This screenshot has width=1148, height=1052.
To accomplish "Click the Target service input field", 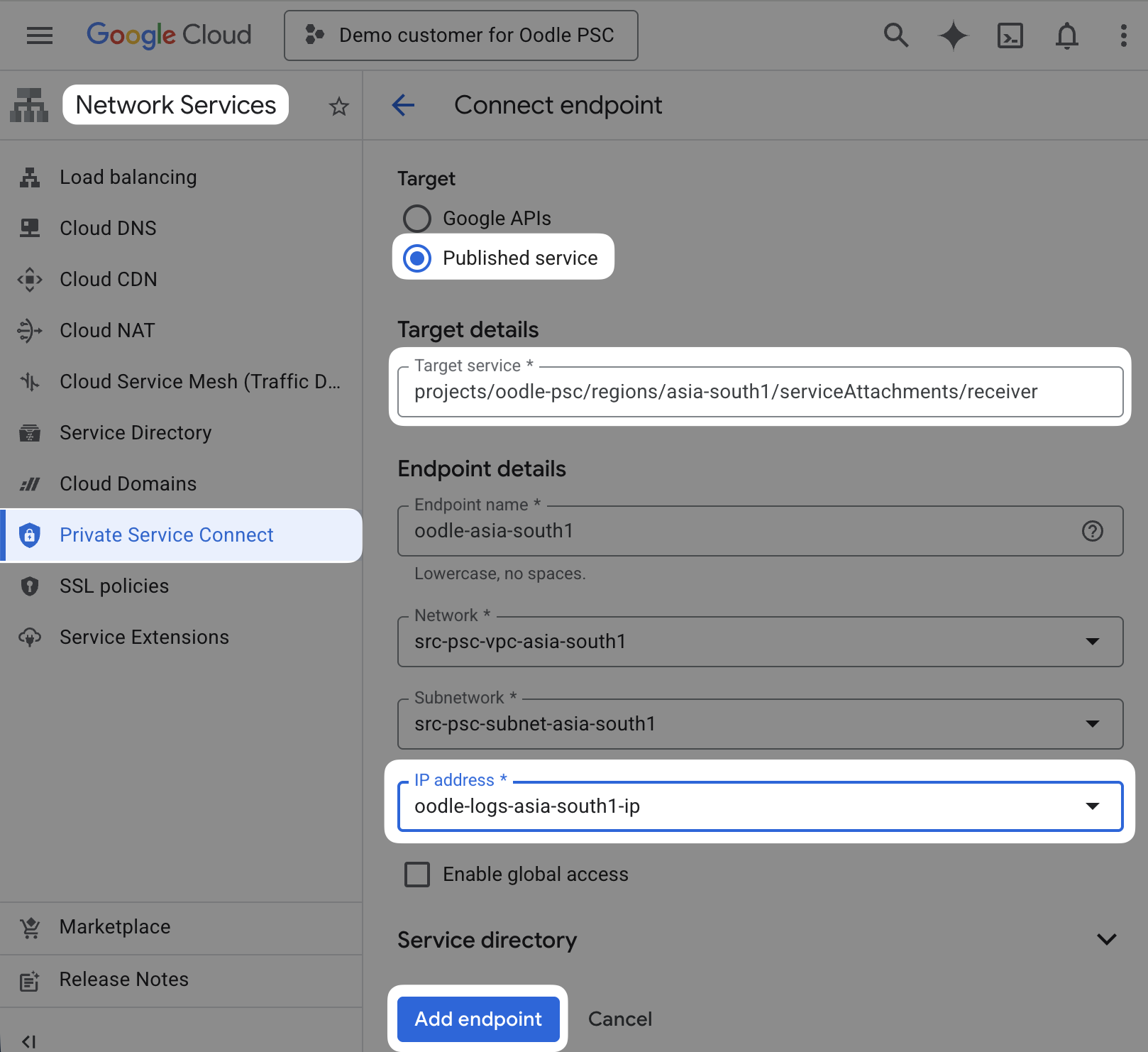I will click(759, 391).
